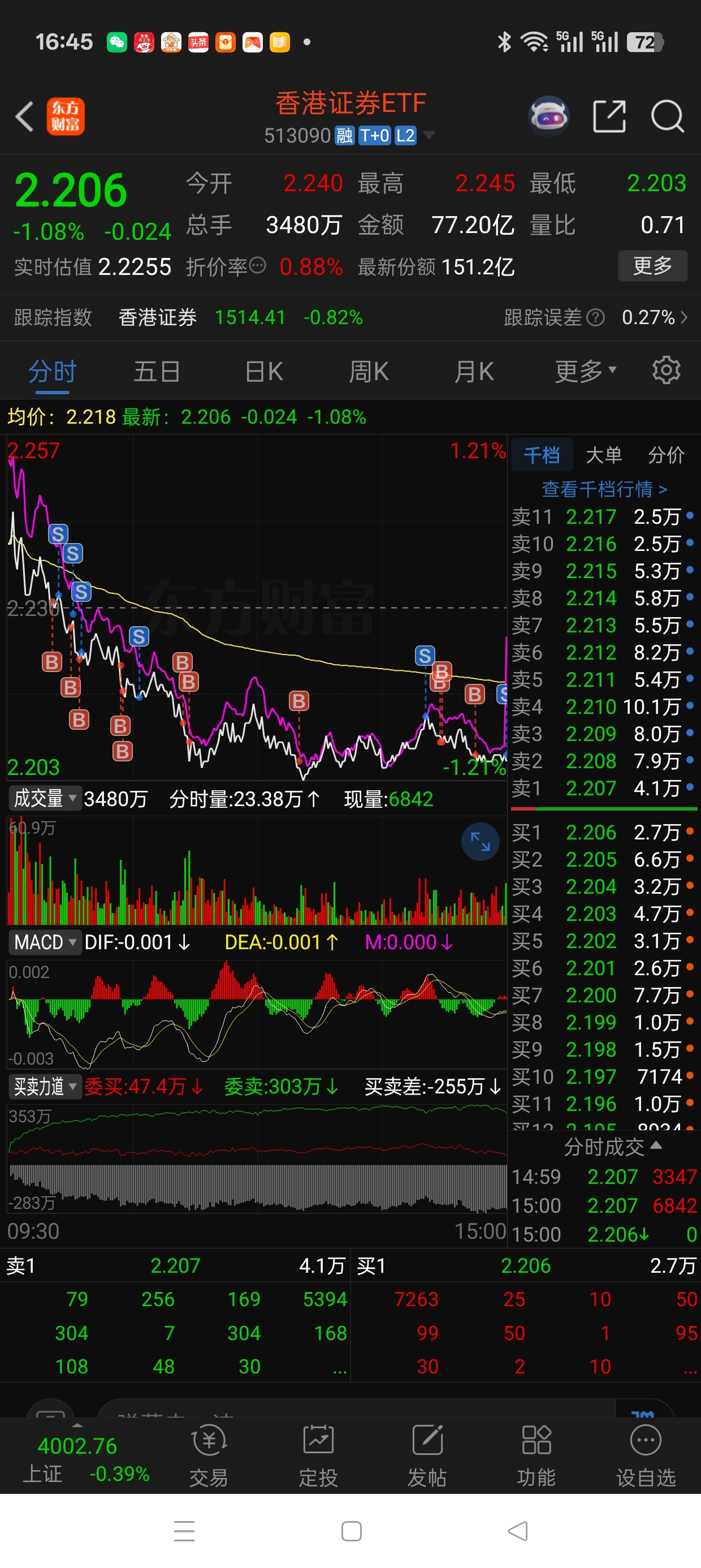The width and height of the screenshot is (701, 1568).
Task: Open the 买卖力道 indicator dropdown
Action: (x=45, y=1087)
